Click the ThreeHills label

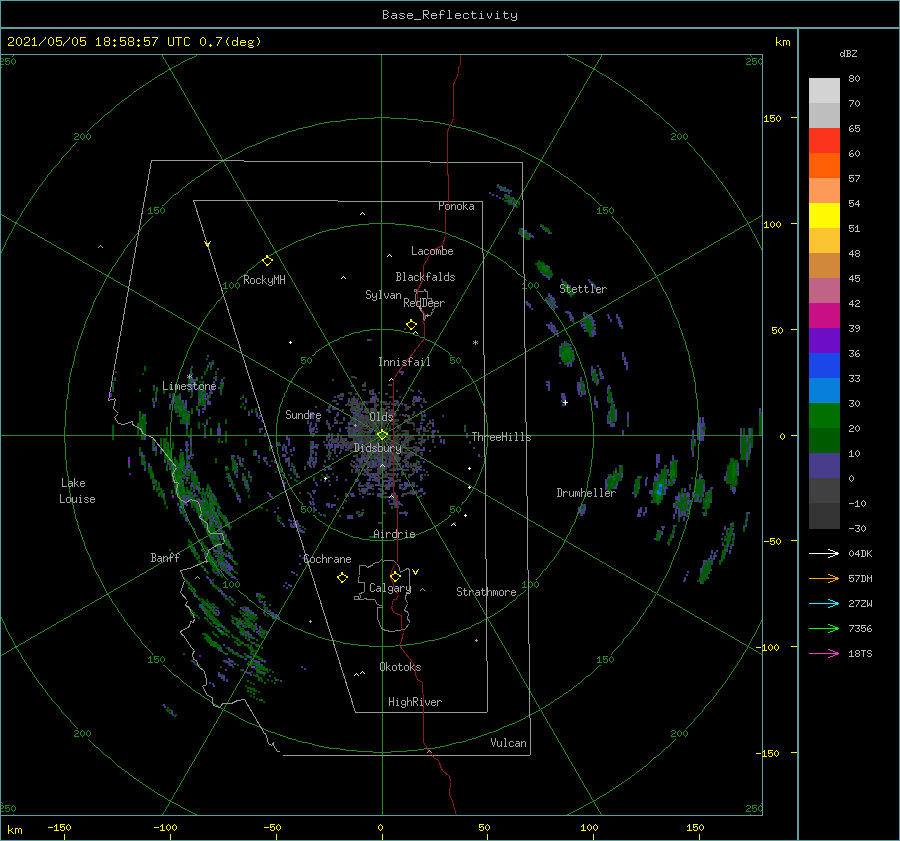[502, 437]
